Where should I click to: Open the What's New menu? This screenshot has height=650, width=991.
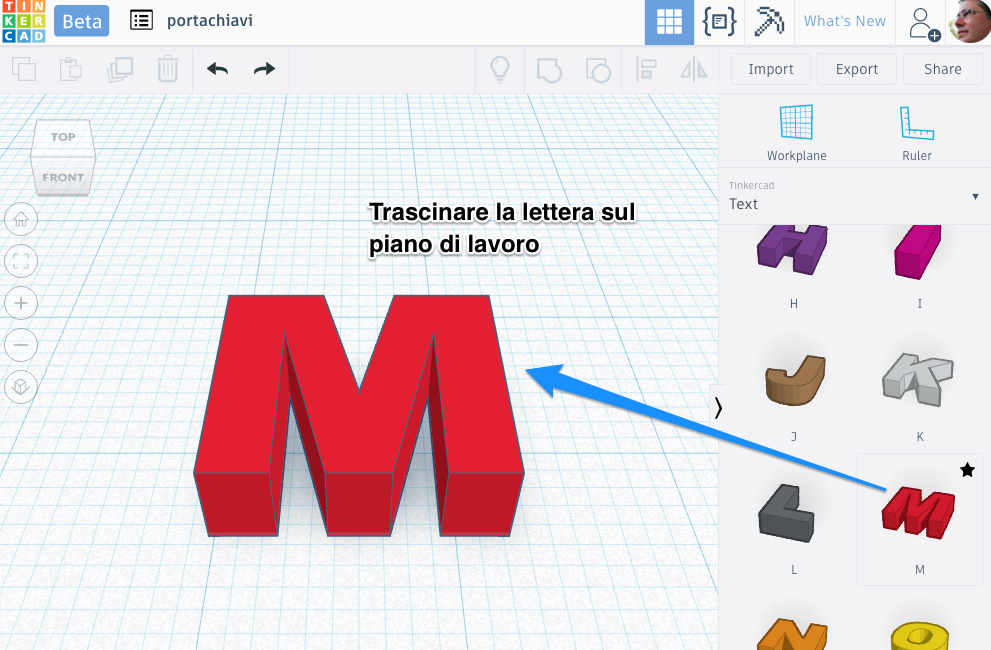point(844,22)
